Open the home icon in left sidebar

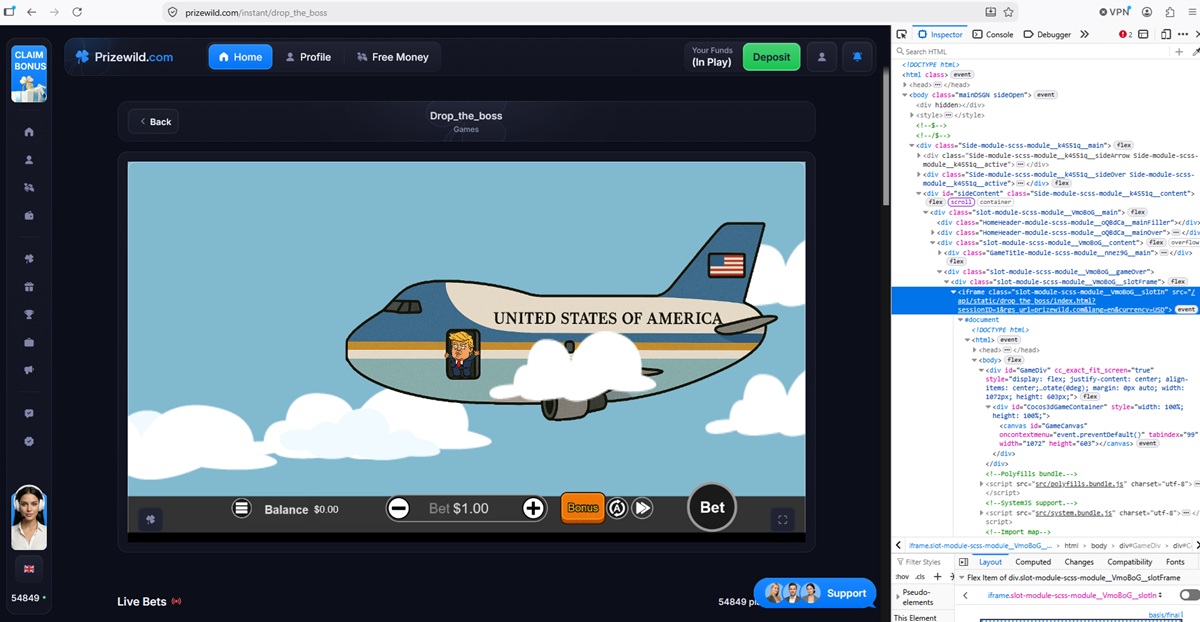29,132
